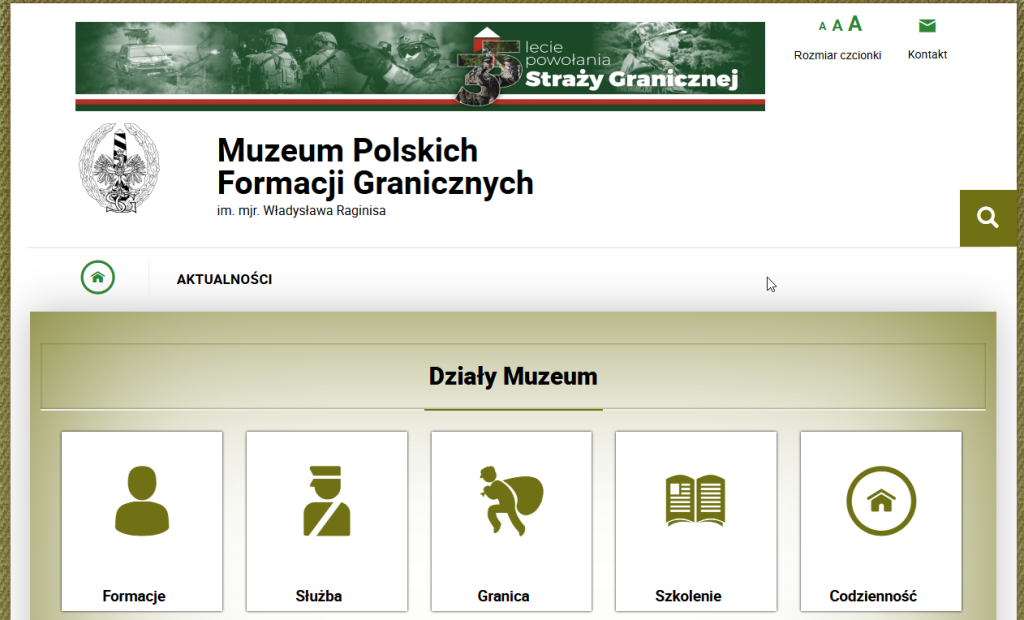The image size is (1024, 620).
Task: Click the Formacje person icon
Action: (142, 500)
